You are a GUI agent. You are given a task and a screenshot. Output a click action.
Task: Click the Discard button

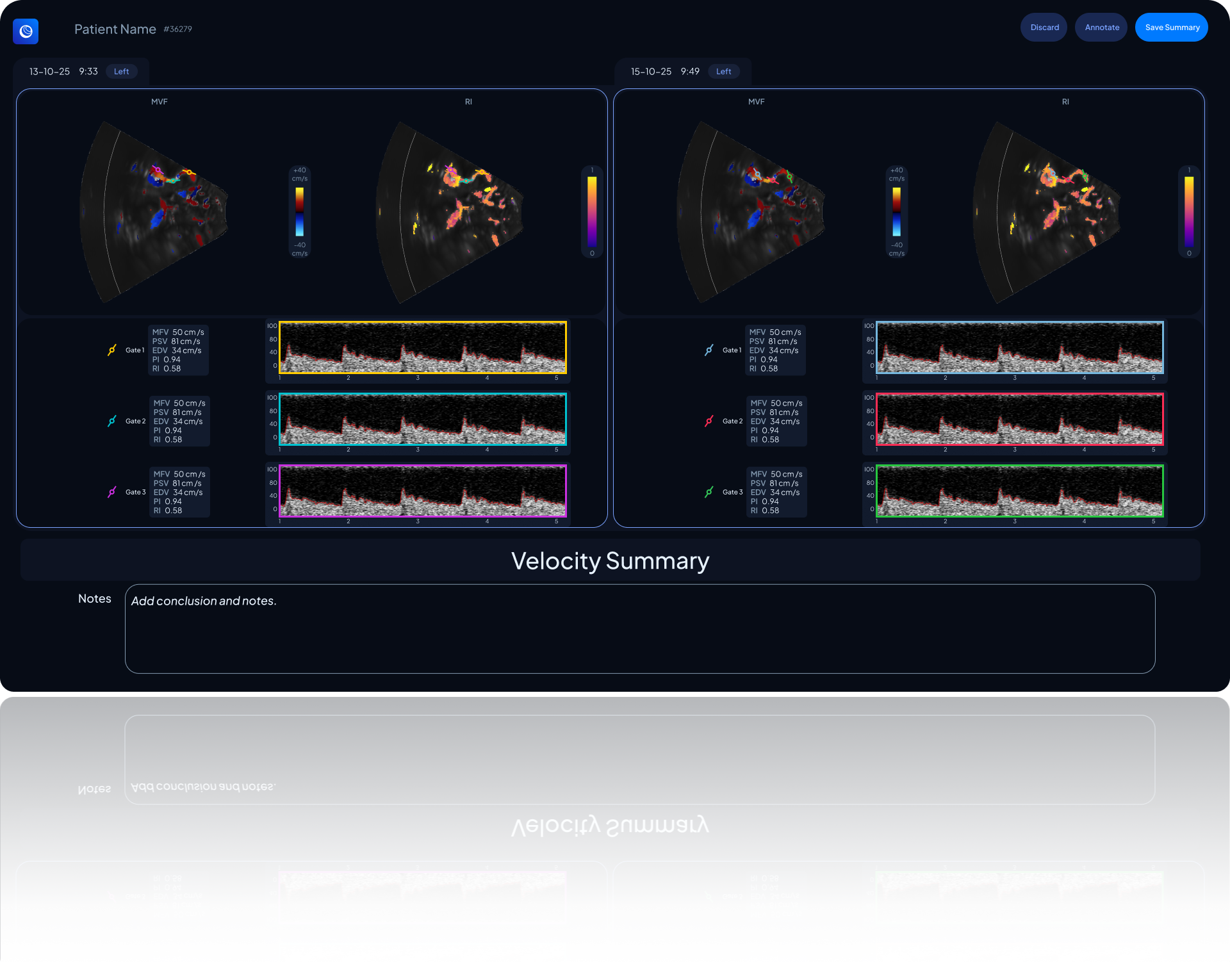click(x=1044, y=28)
